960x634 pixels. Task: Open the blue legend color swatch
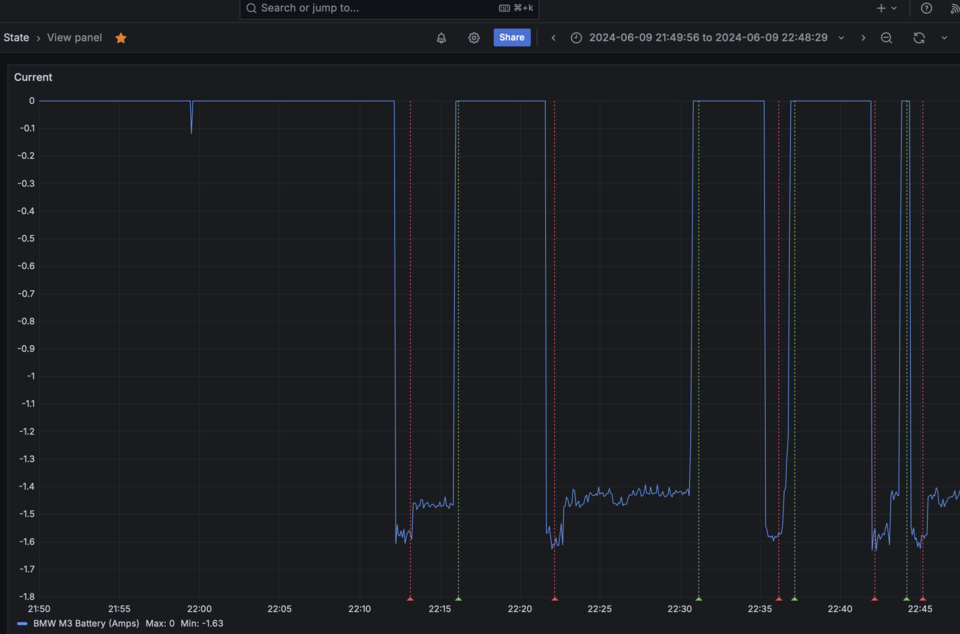23,624
